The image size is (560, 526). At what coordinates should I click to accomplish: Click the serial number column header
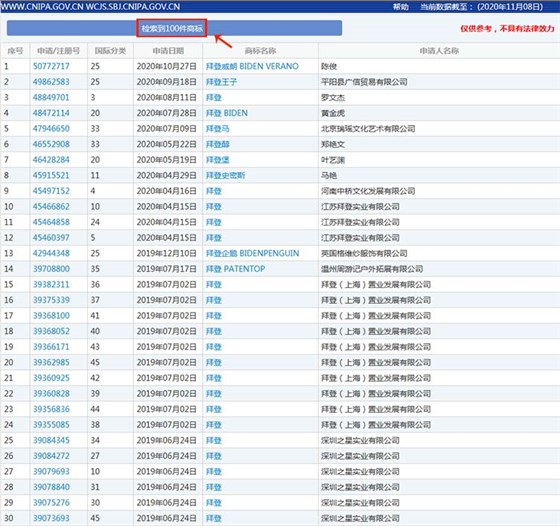click(15, 51)
